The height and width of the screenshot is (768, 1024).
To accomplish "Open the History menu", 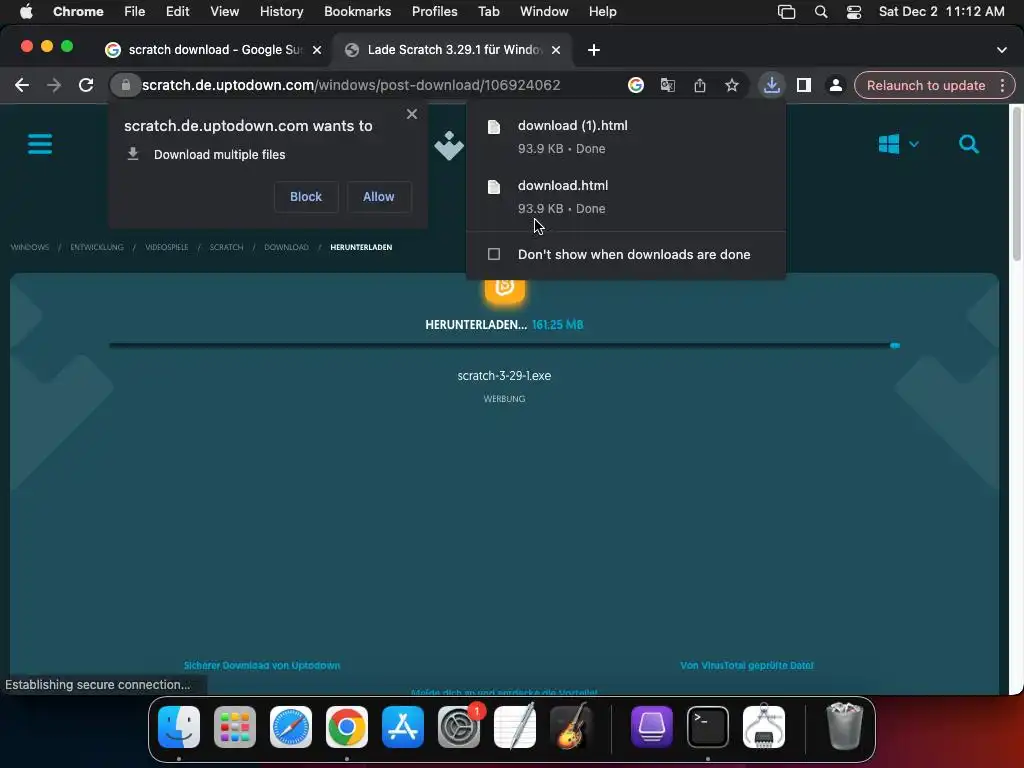I will pyautogui.click(x=281, y=12).
